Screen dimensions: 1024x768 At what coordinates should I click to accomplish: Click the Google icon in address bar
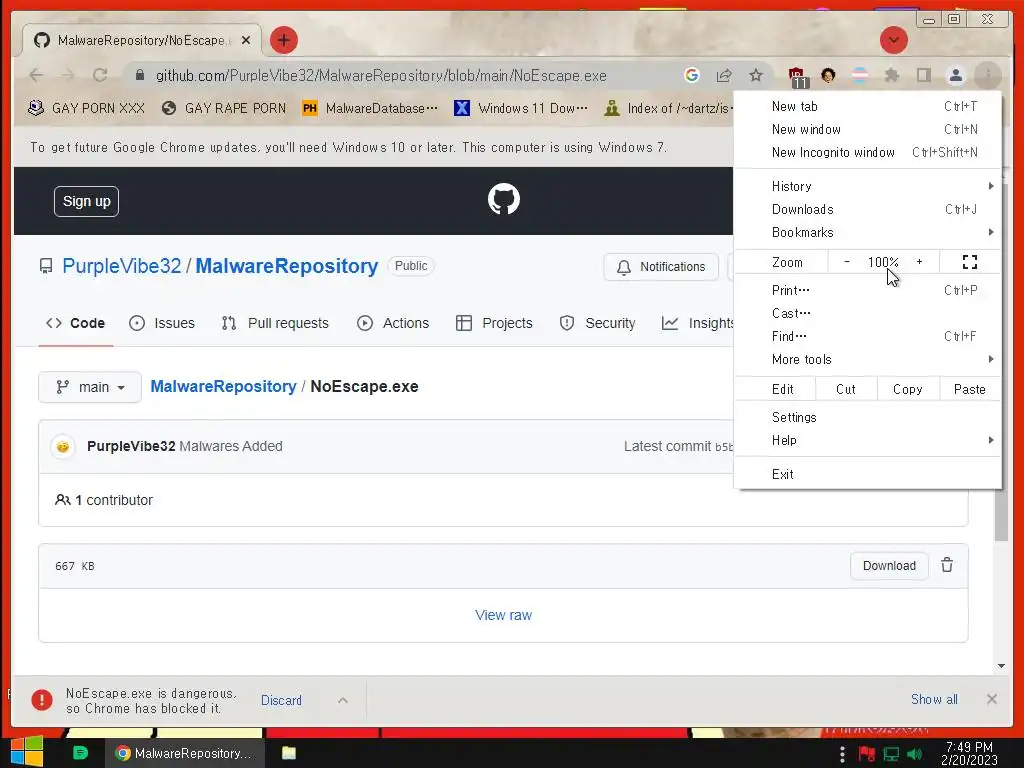[692, 75]
